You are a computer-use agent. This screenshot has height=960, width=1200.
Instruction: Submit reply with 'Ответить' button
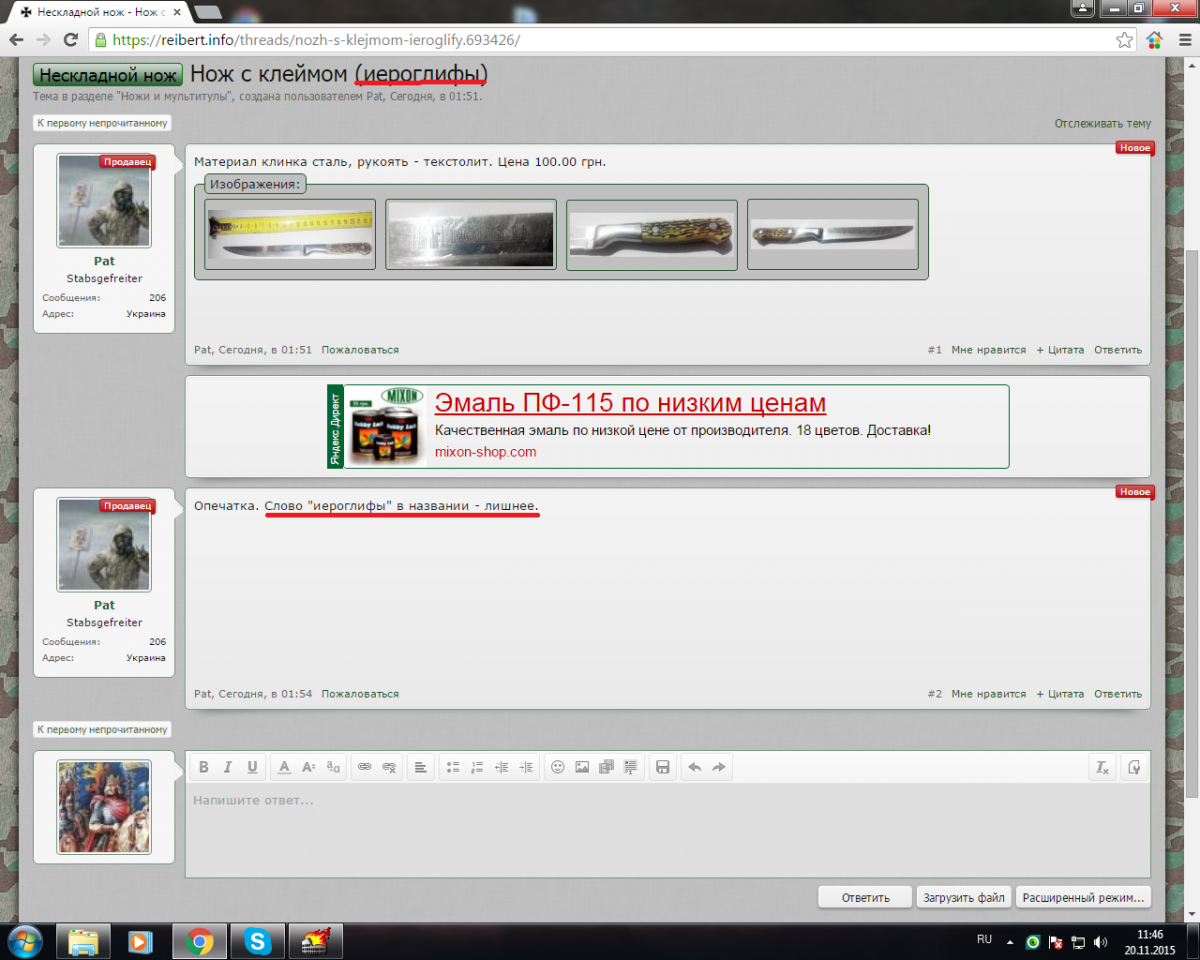pos(865,897)
